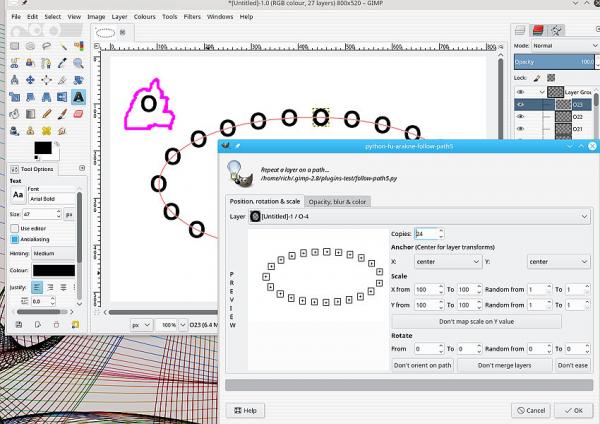The width and height of the screenshot is (600, 424).
Task: Open font picker Aa button
Action: click(18, 195)
